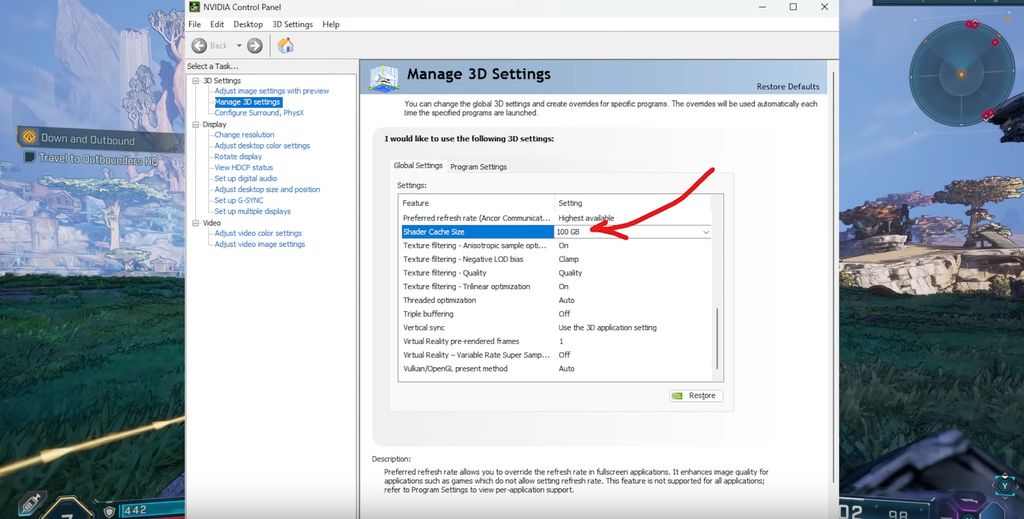This screenshot has height=519, width=1024.
Task: Open the Back history dropdown arrow
Action: [238, 45]
